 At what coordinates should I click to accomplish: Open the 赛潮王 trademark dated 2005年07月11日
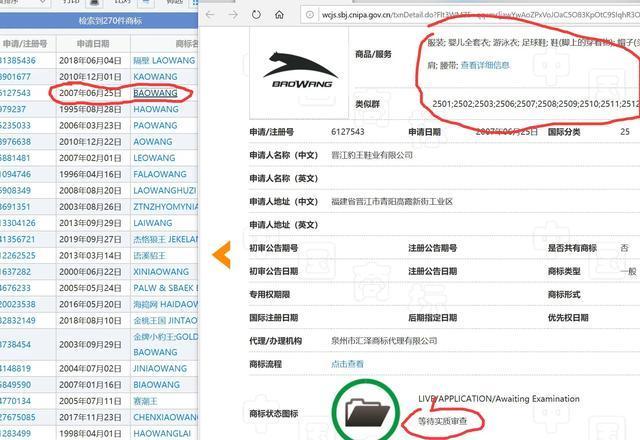tap(145, 401)
